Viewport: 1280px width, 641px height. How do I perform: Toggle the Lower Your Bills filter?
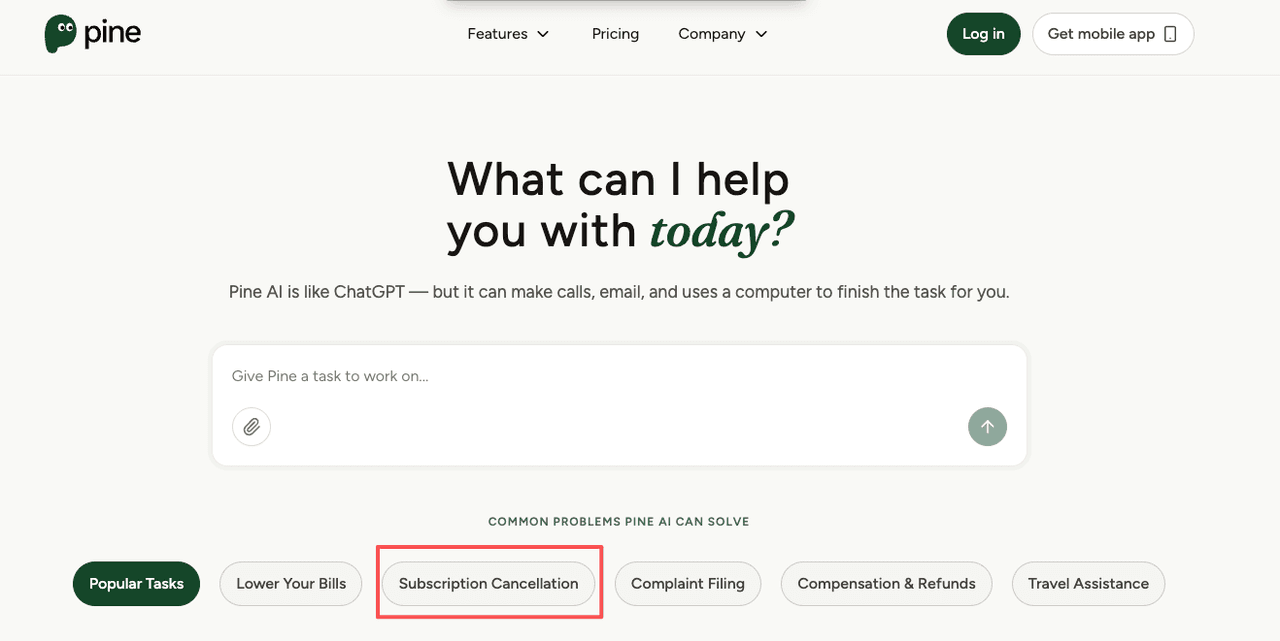click(290, 583)
